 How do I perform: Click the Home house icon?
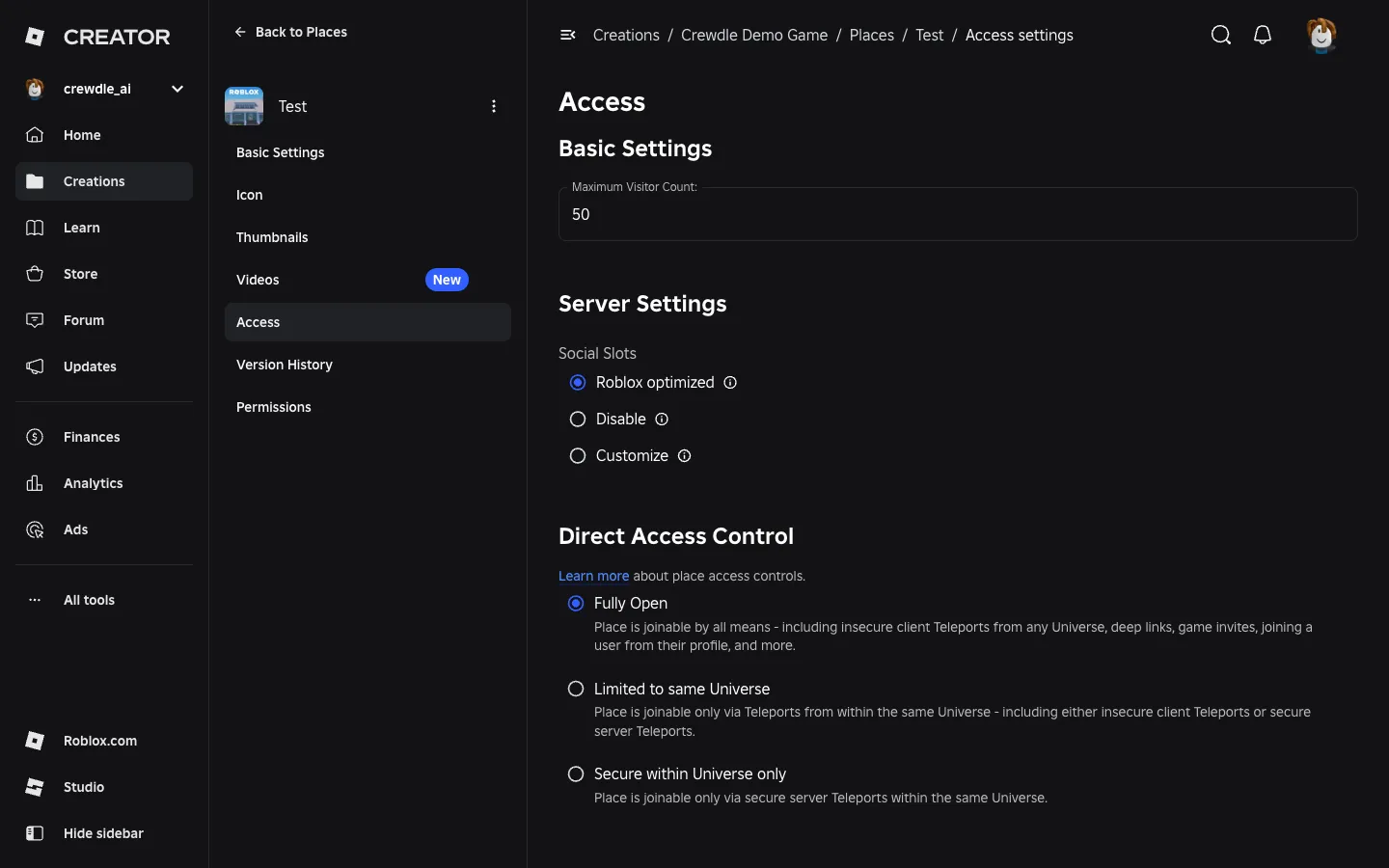pos(35,135)
